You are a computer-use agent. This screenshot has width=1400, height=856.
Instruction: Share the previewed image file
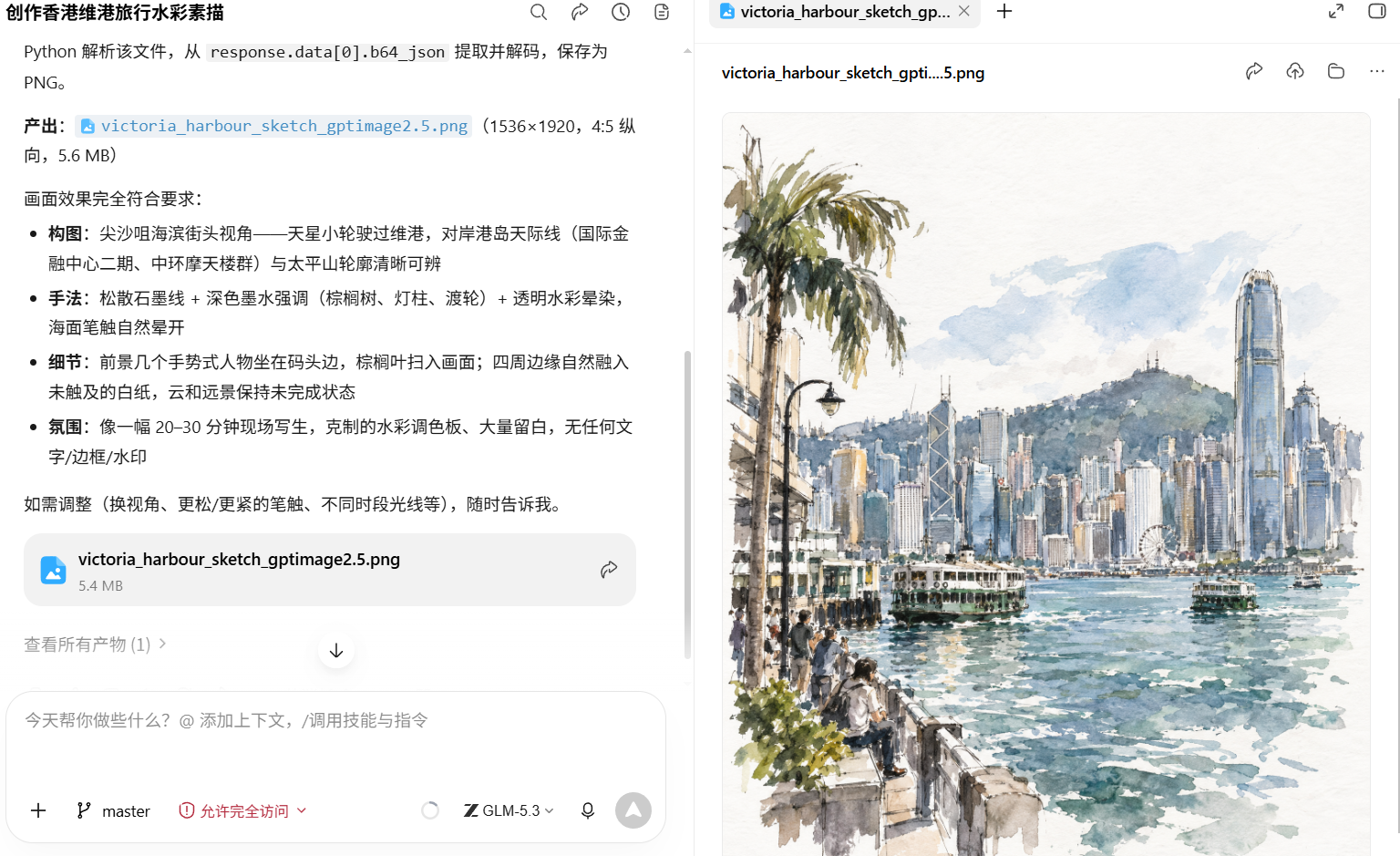coord(1254,71)
